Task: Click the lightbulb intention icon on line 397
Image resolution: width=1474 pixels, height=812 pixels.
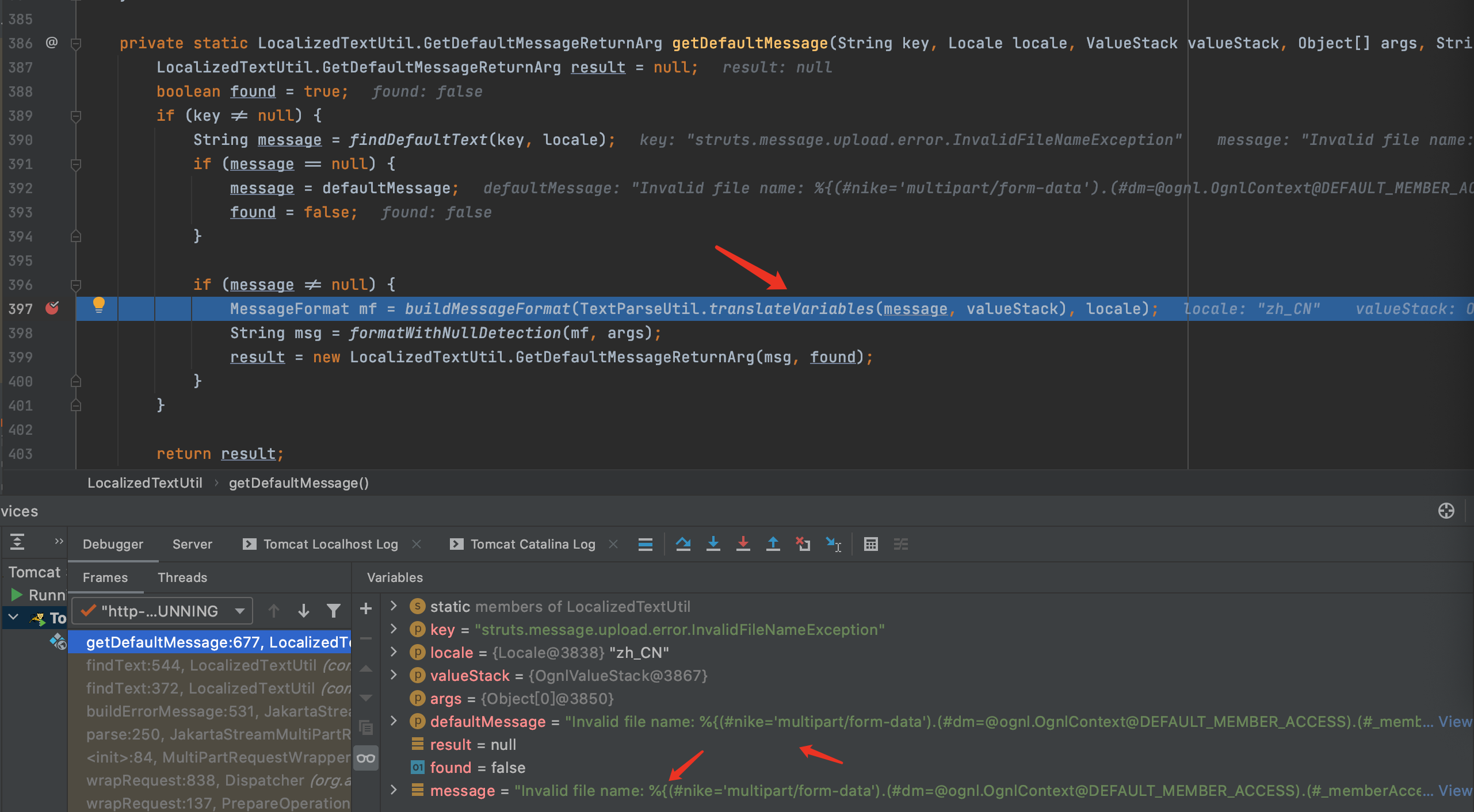Action: [x=99, y=305]
